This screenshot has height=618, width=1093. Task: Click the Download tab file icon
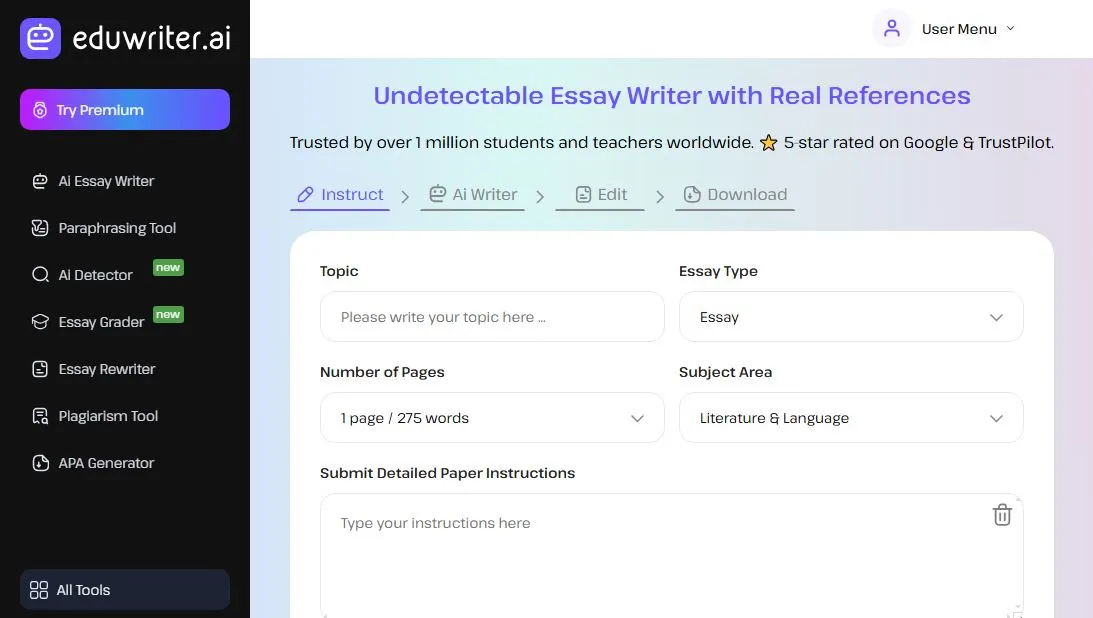click(x=691, y=194)
